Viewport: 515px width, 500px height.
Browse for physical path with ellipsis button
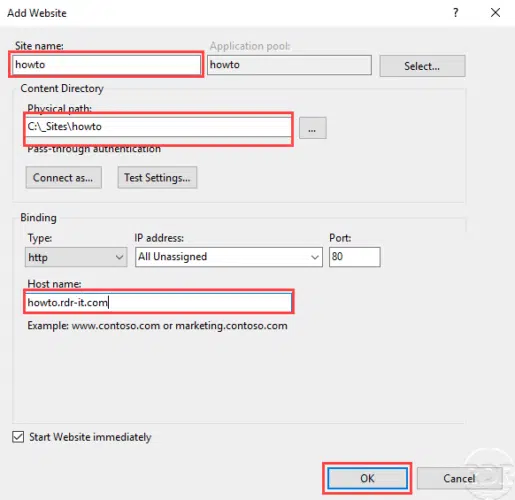312,128
